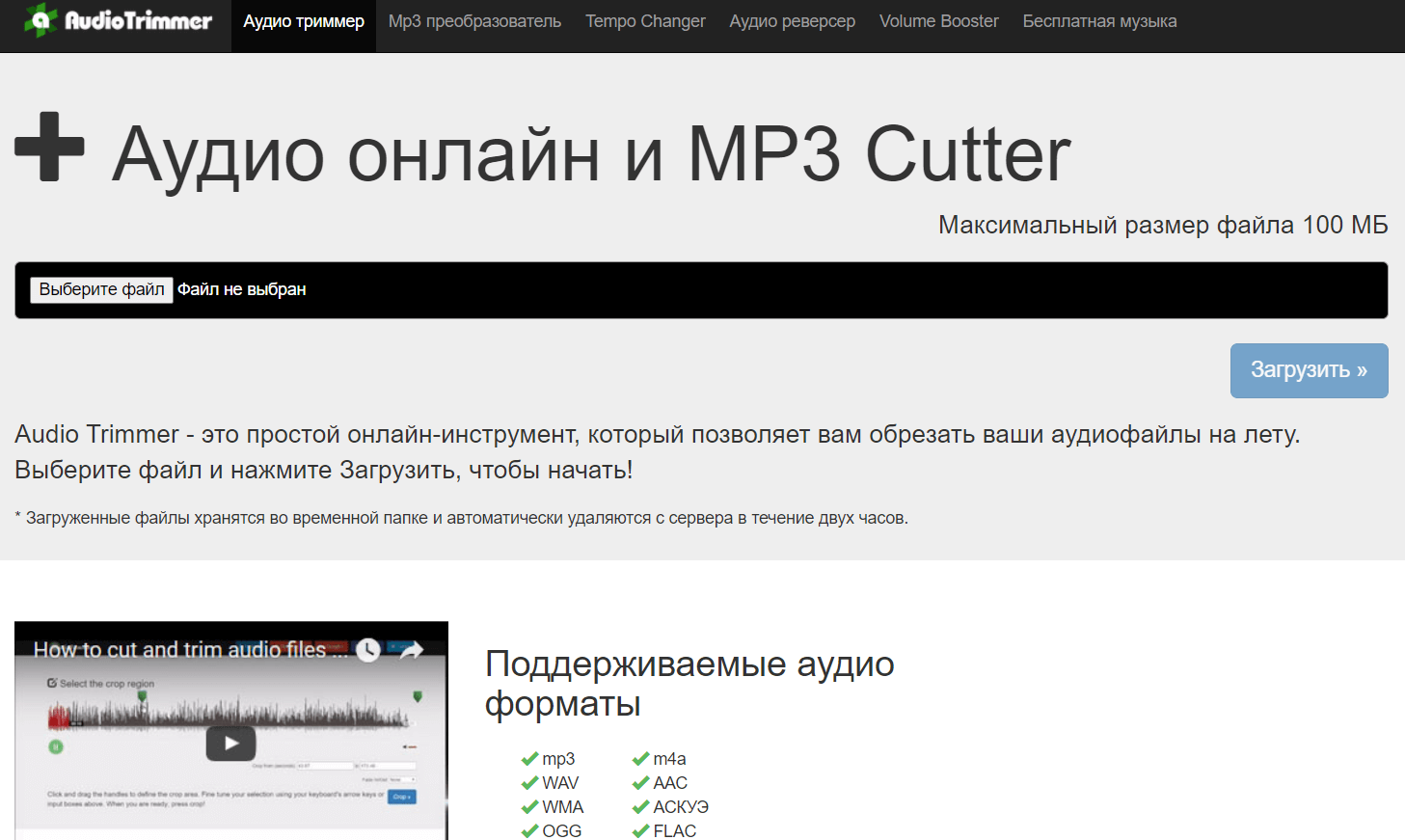Open the video title How to cut and trim
This screenshot has height=840, width=1405.
(190, 650)
